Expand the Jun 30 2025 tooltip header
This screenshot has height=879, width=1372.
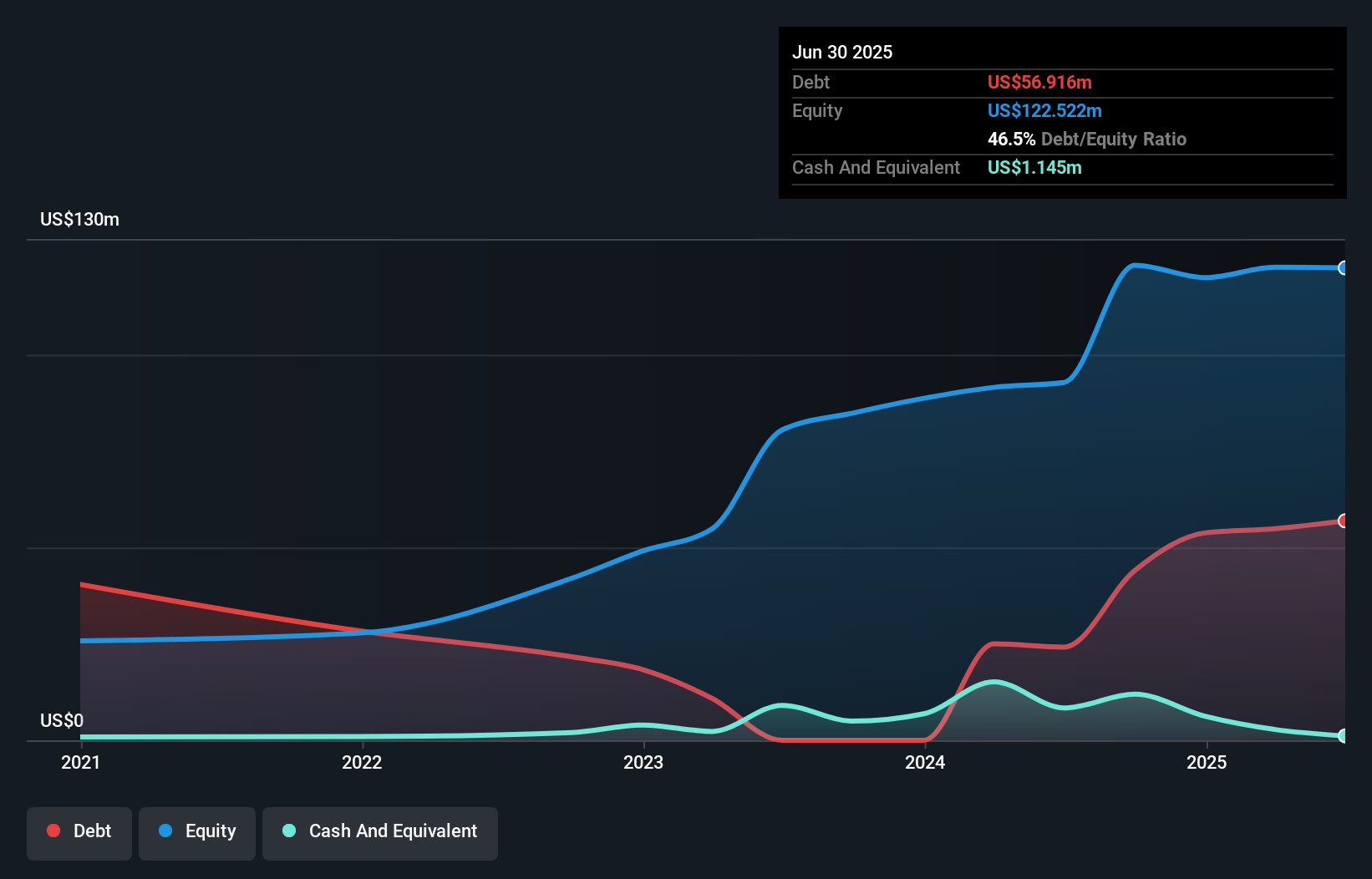(842, 52)
